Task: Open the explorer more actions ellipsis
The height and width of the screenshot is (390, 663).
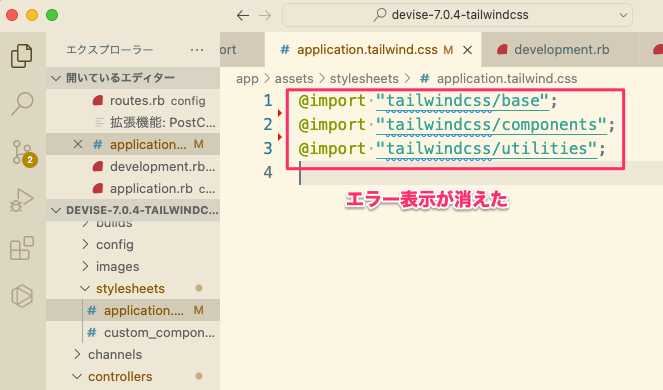Action: (x=197, y=50)
